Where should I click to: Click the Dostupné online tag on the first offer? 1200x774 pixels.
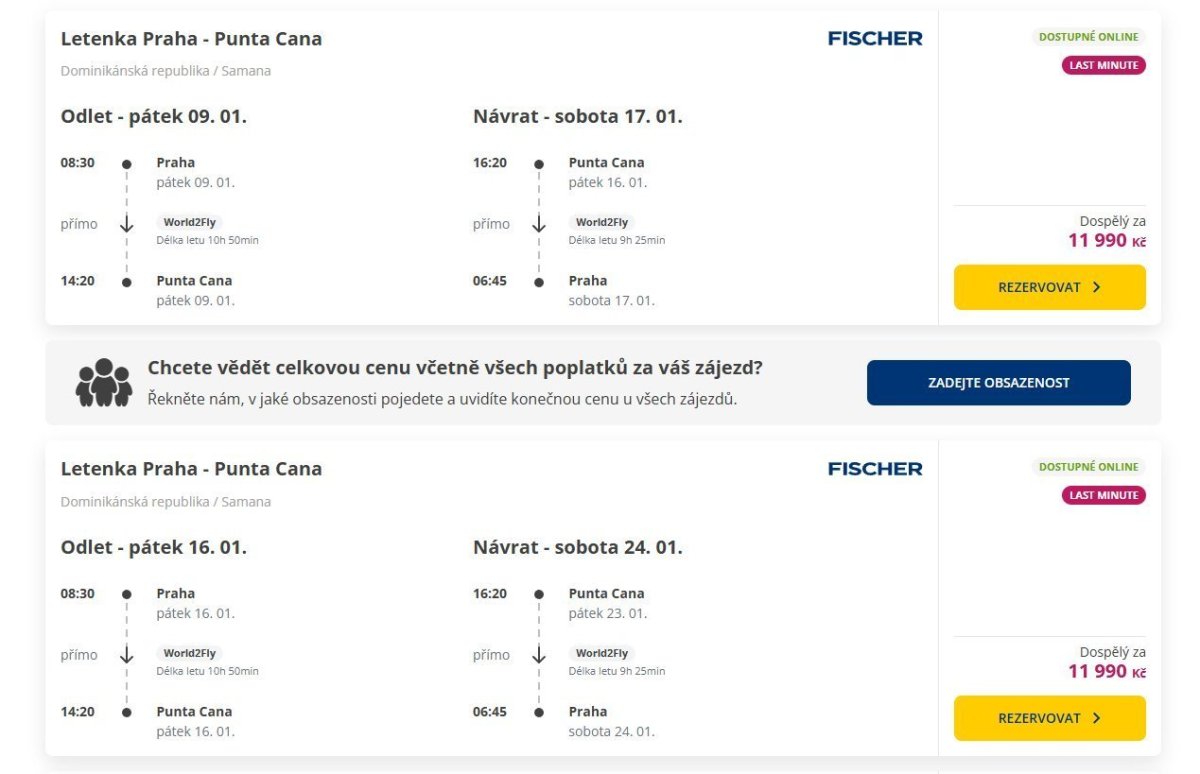tap(1088, 37)
